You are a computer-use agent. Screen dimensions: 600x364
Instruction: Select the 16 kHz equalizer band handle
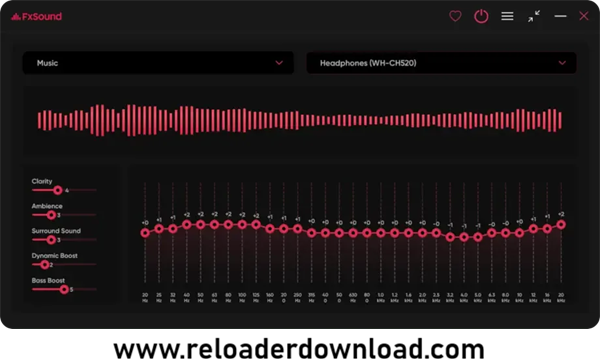point(547,229)
